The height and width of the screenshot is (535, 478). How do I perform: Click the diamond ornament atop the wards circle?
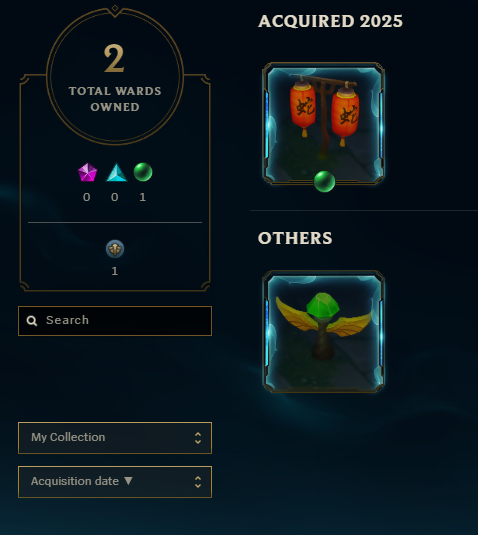(115, 8)
